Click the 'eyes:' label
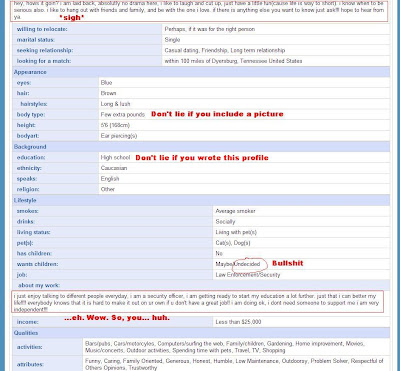Image resolution: width=400 pixels, height=371 pixels. [24, 83]
